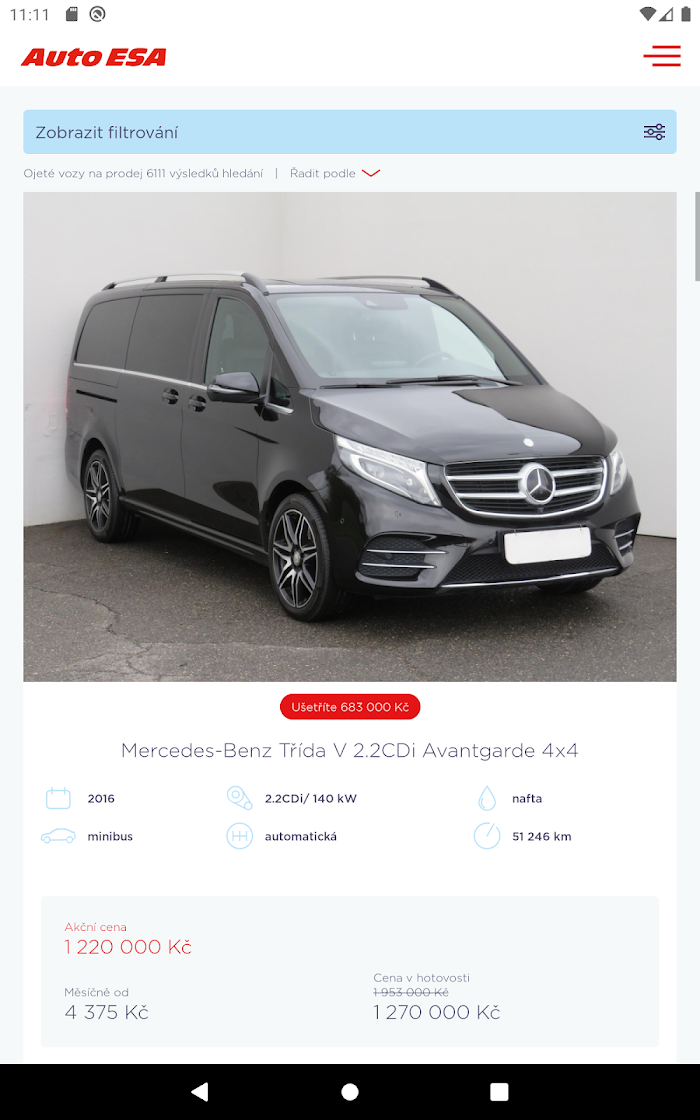Open Mercedes-Benz Třída V listing title
700x1120 pixels.
[349, 750]
